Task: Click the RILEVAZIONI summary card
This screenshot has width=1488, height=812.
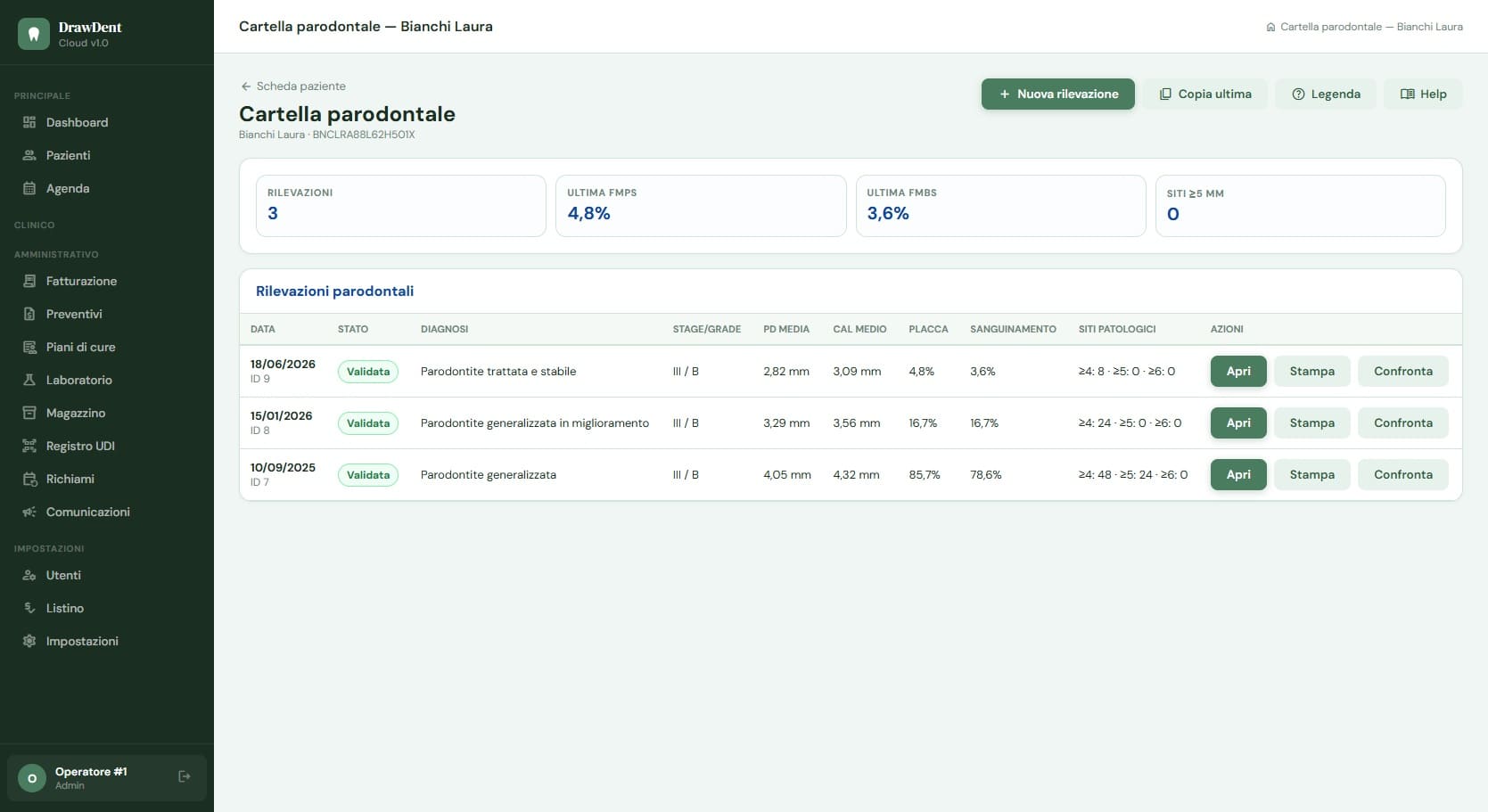Action: [401, 206]
